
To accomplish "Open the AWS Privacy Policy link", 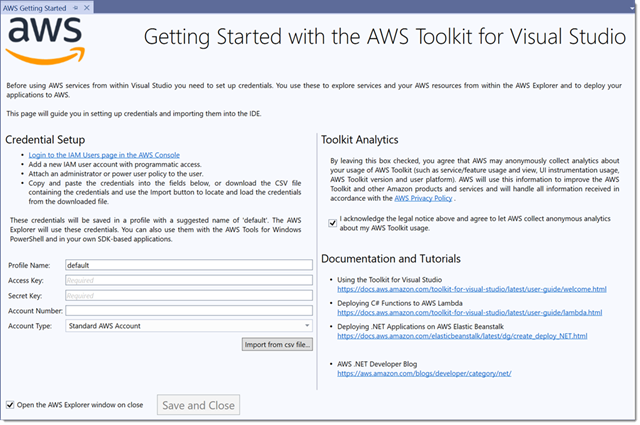I will point(423,198).
